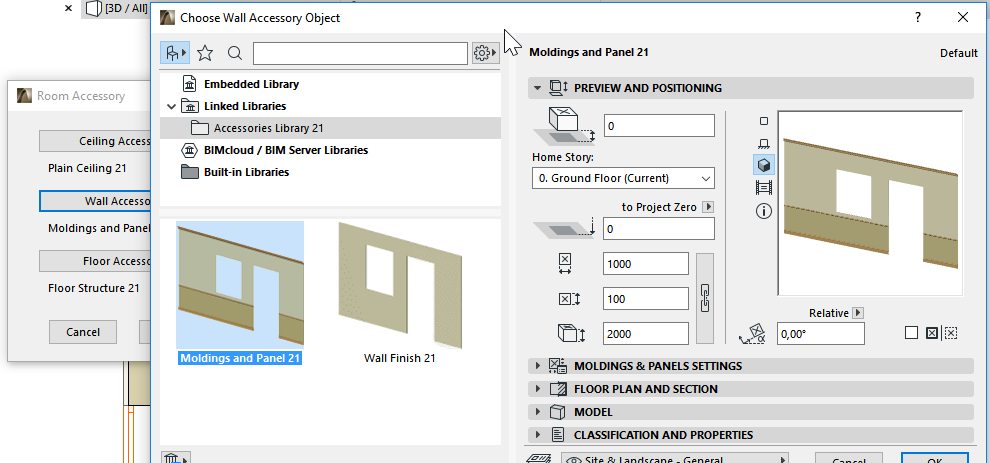The width and height of the screenshot is (990, 463).
Task: Expand the Moldings & Panels Settings section
Action: [540, 366]
